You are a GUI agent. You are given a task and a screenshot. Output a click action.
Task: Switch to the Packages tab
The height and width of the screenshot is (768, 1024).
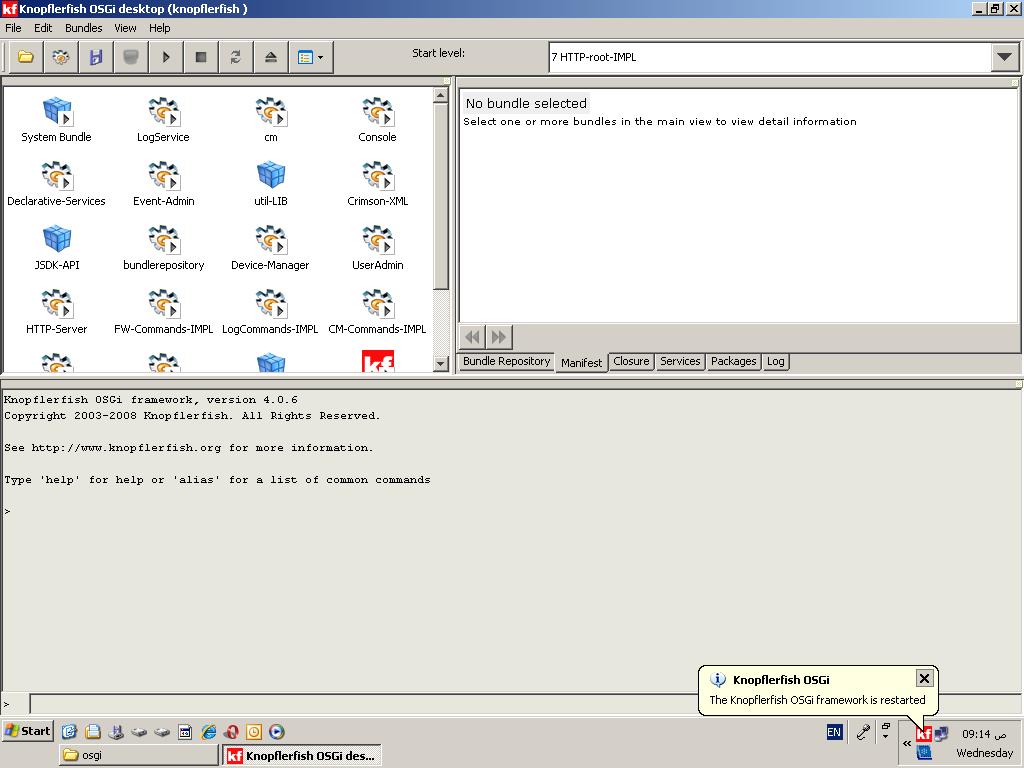733,361
